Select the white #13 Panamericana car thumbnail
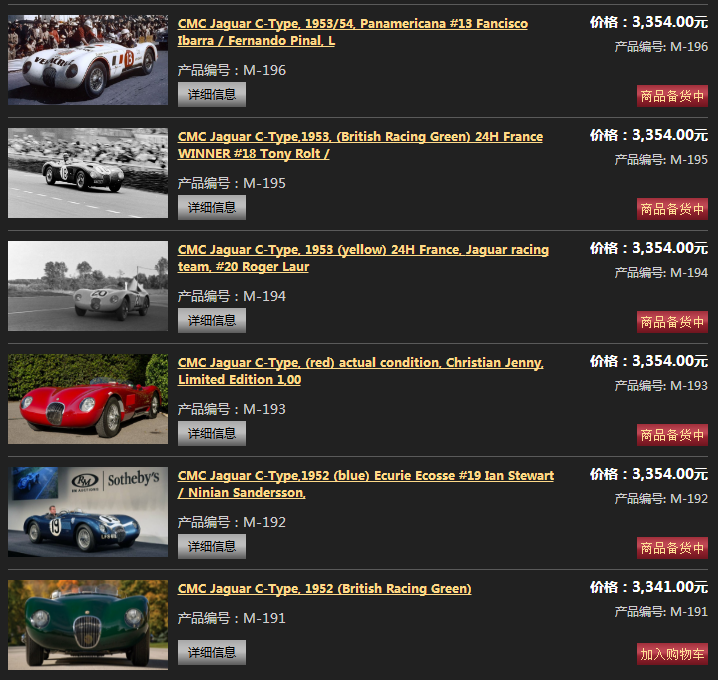This screenshot has width=718, height=680. (x=88, y=60)
